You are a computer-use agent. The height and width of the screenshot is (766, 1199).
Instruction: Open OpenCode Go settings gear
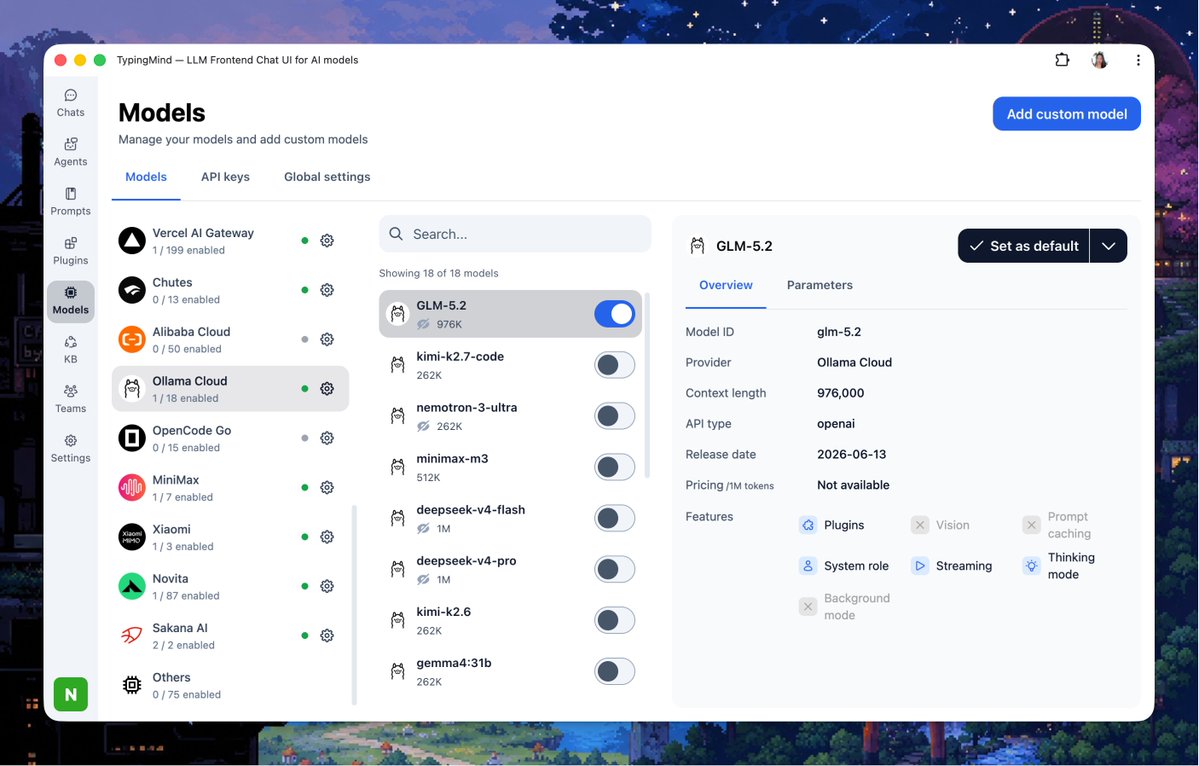pyautogui.click(x=327, y=438)
